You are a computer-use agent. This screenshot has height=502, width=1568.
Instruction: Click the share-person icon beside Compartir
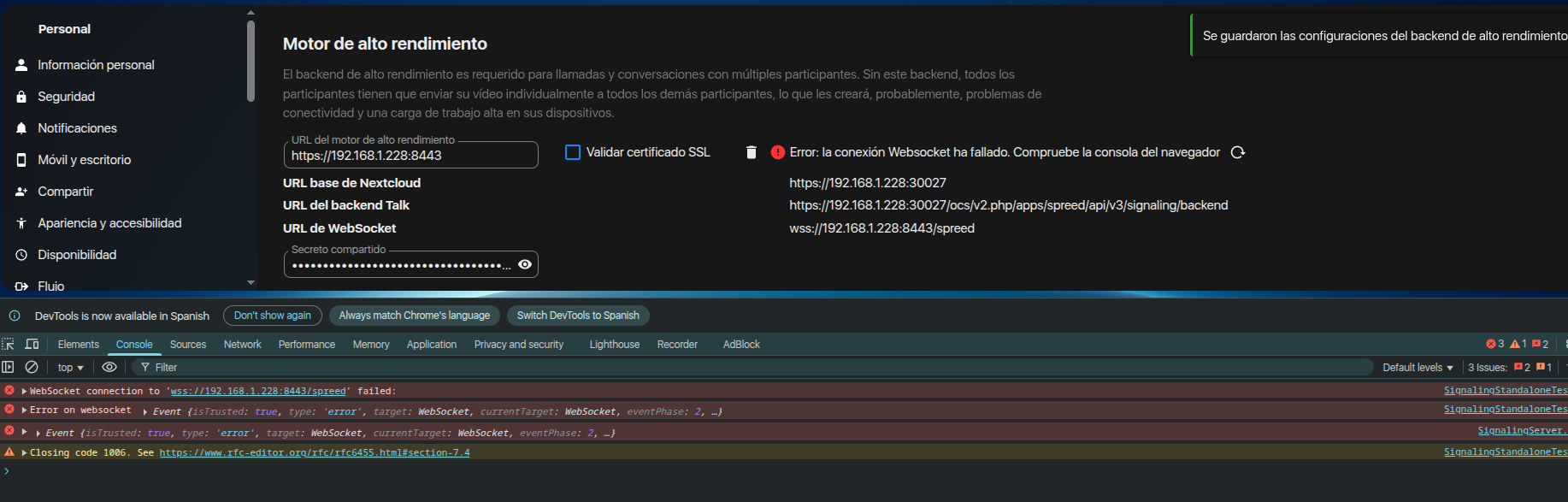tap(21, 192)
